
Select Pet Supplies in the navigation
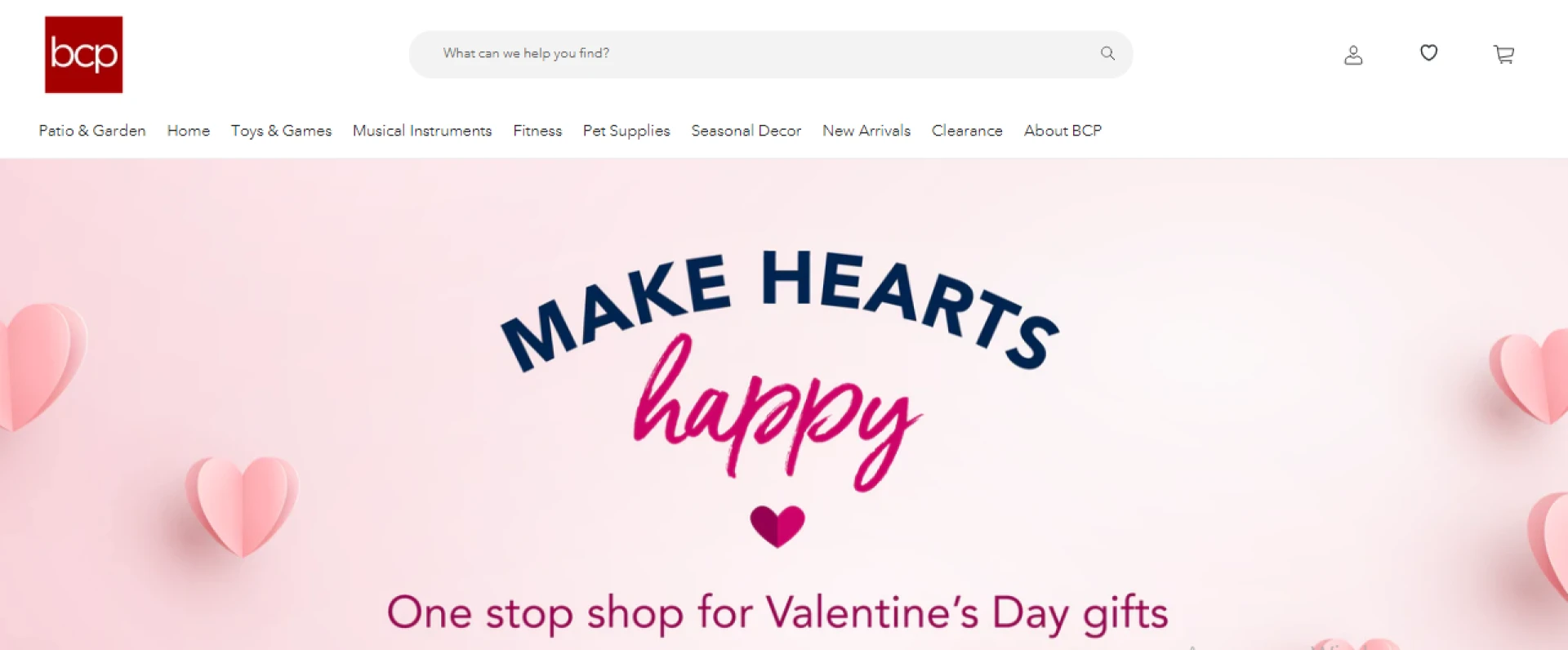coord(626,131)
